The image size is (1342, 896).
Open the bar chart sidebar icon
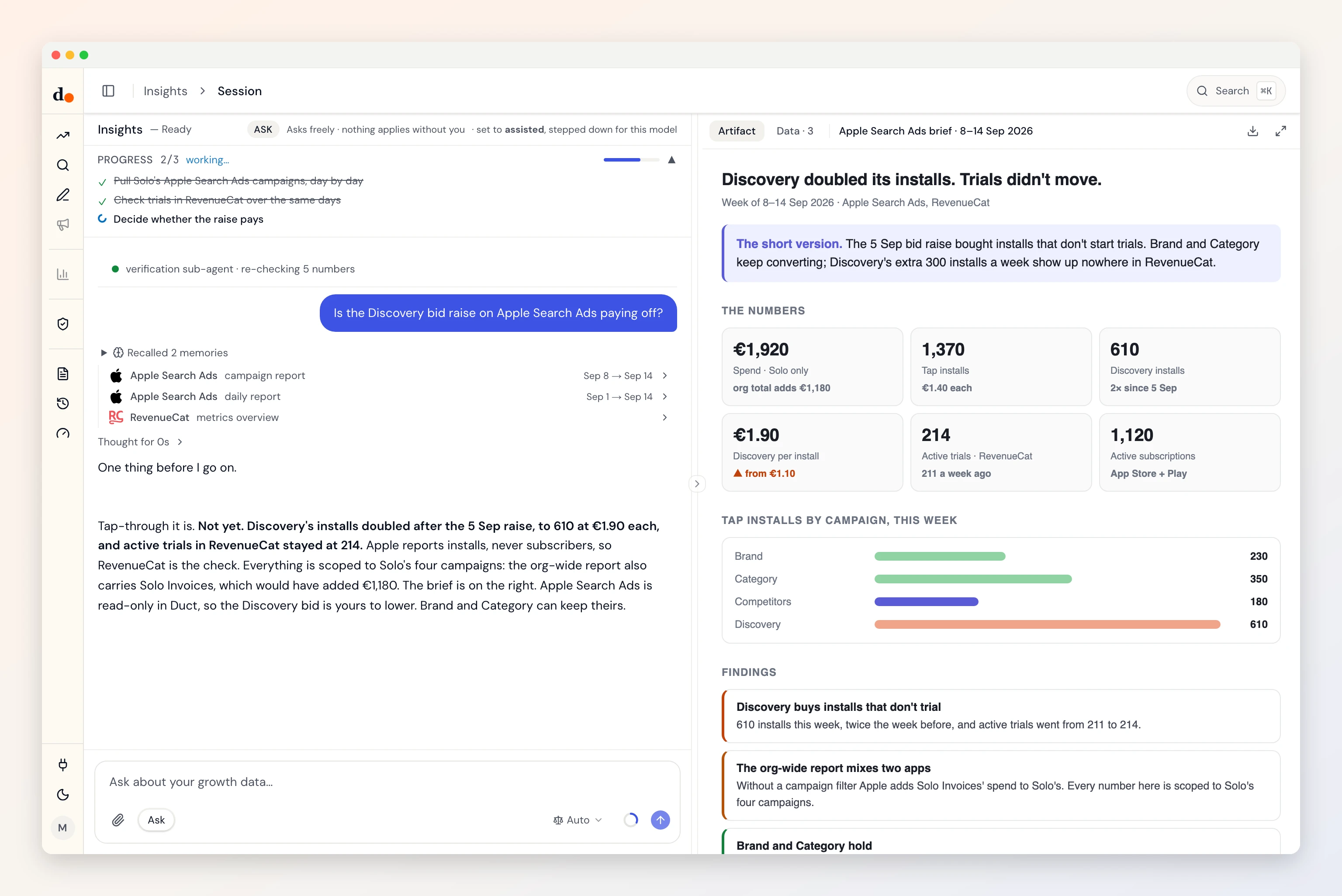pyautogui.click(x=63, y=274)
